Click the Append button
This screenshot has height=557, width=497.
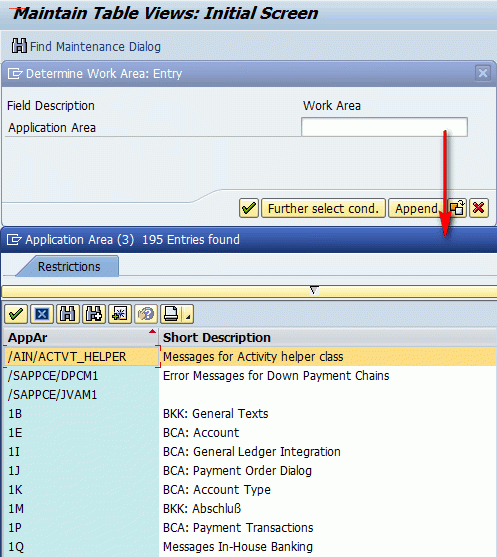416,208
